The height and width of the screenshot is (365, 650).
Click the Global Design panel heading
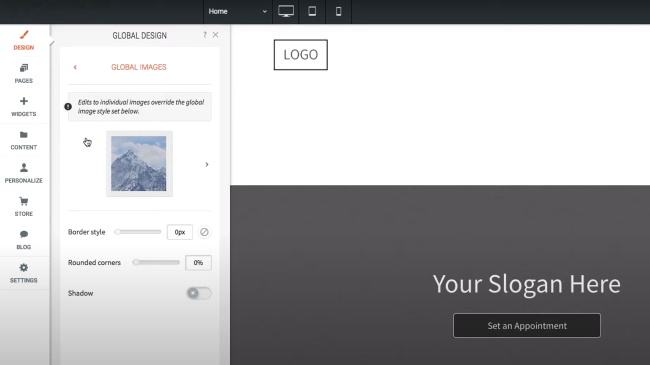[x=140, y=36]
